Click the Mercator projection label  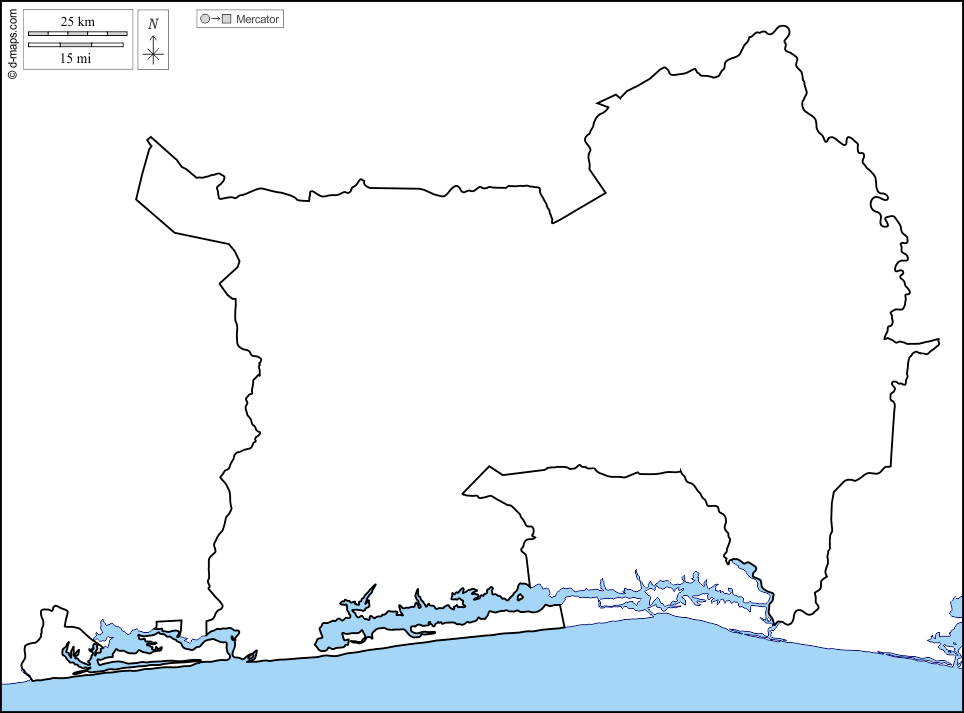click(257, 19)
